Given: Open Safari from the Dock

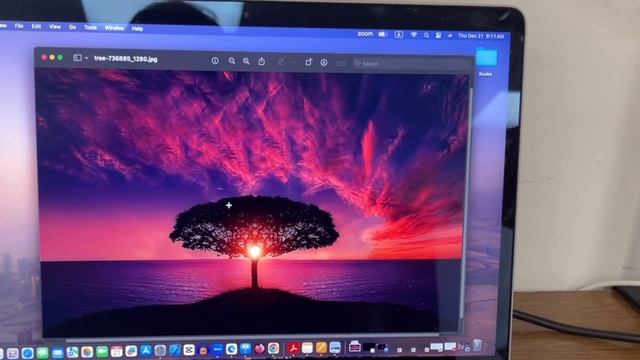Looking at the screenshot, I should [27, 353].
